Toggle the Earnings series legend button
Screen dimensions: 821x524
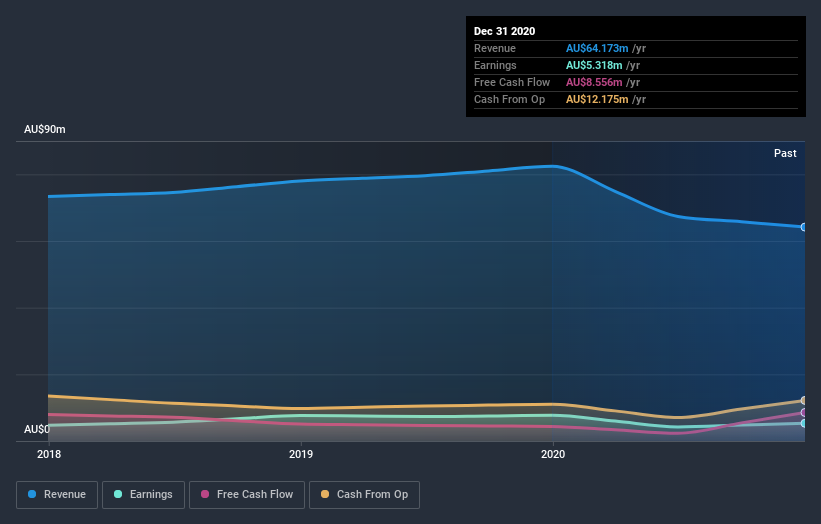coord(143,495)
